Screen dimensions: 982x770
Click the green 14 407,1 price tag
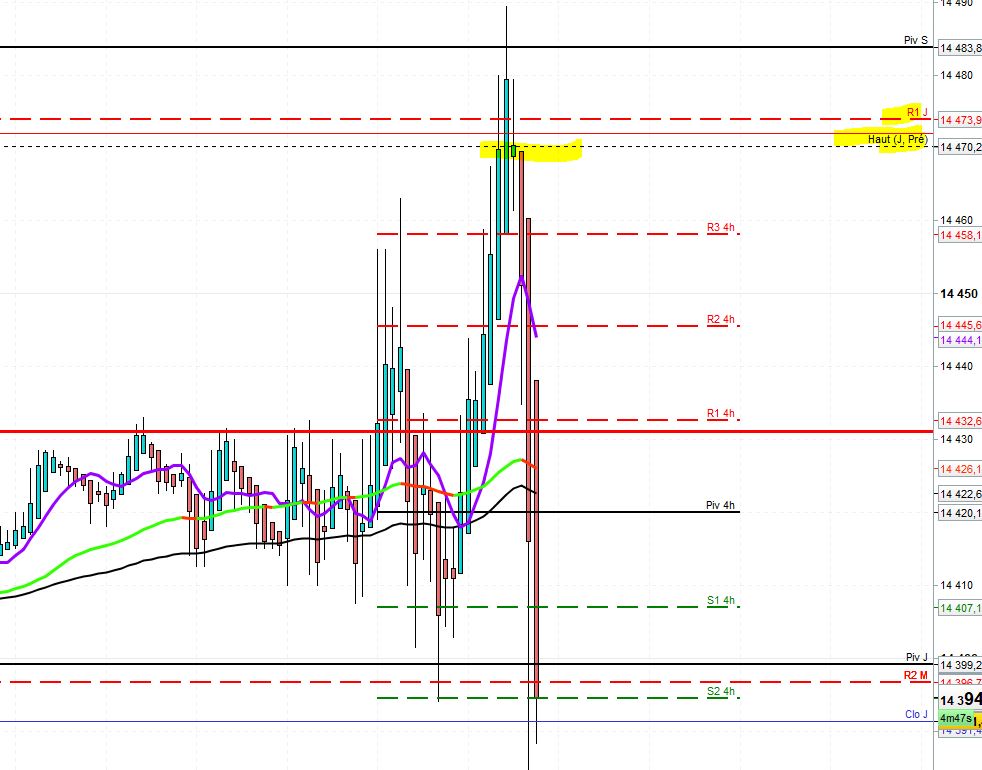[959, 608]
